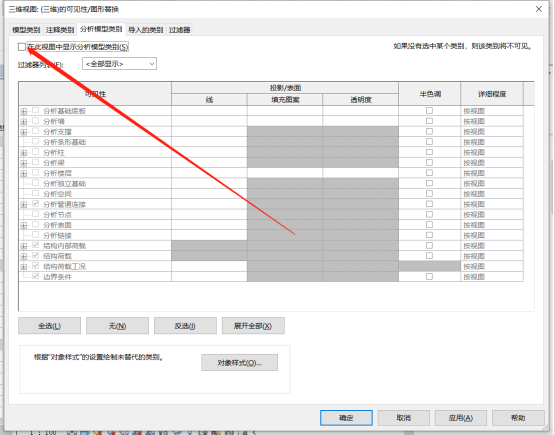Click the 透明度 column header
Viewport: 554px width, 435px height.
[x=360, y=100]
